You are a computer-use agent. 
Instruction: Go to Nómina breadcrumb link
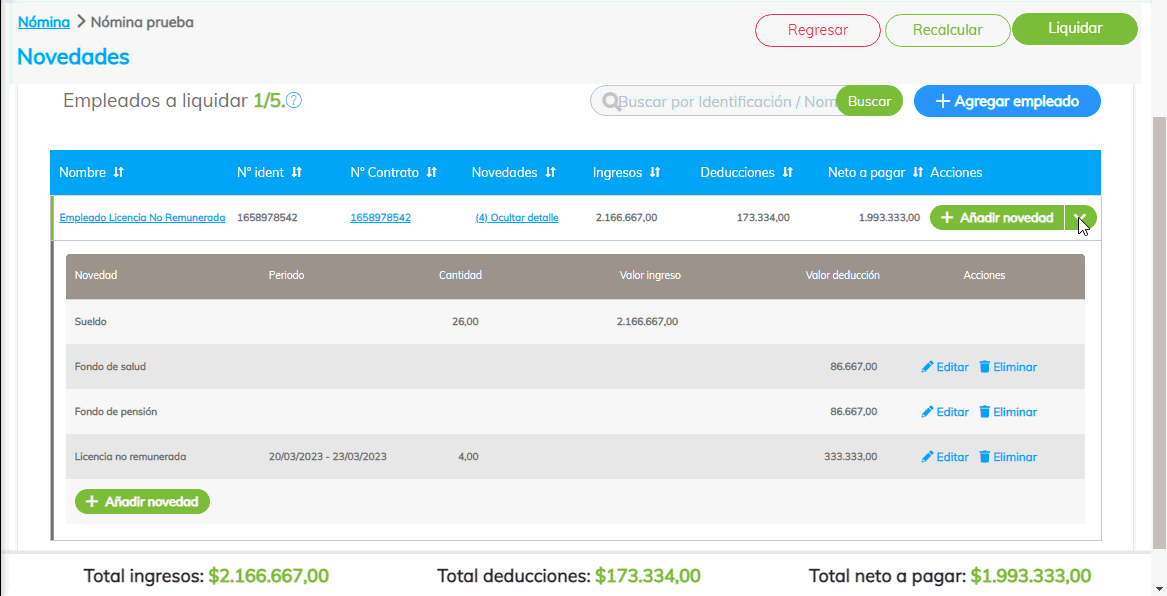click(44, 22)
